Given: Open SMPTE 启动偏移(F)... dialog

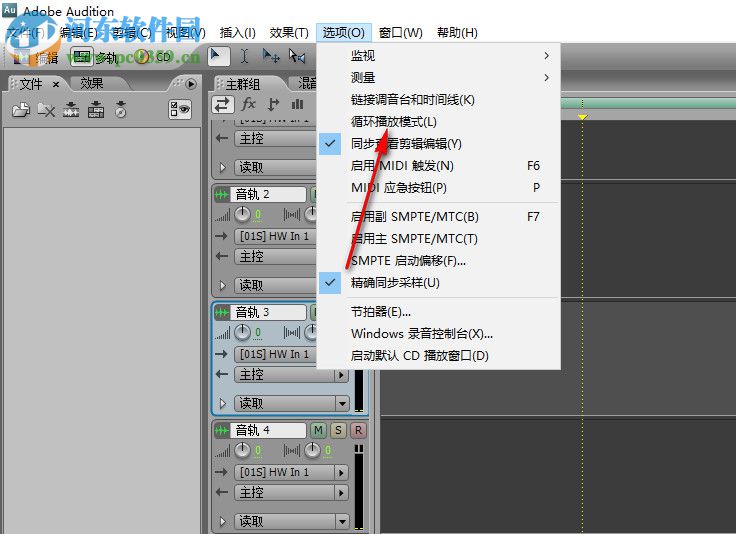Looking at the screenshot, I should [438, 261].
